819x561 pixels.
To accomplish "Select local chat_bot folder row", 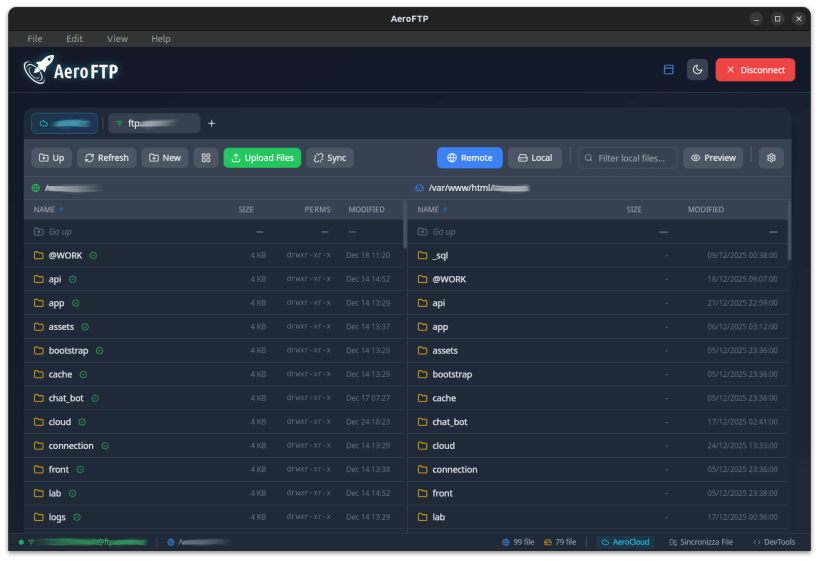I will [x=598, y=422].
